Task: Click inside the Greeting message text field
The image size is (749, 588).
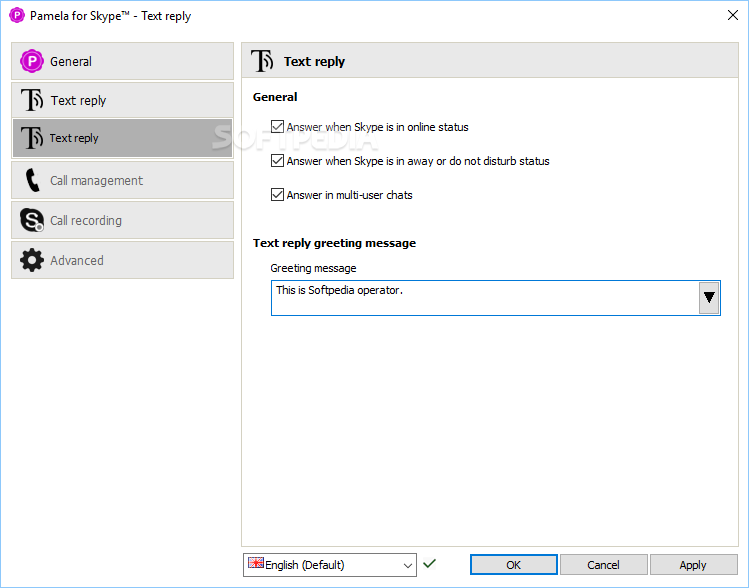Action: tap(485, 298)
